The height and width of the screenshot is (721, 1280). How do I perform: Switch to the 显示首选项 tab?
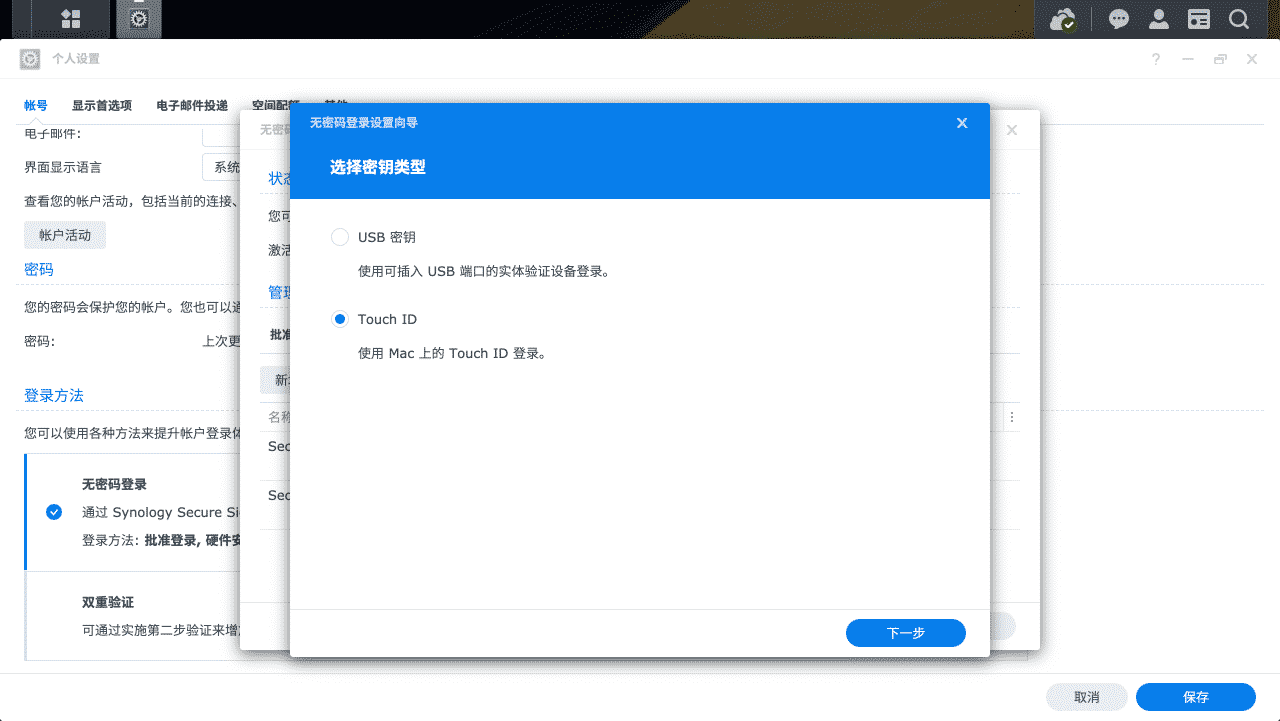(x=102, y=105)
